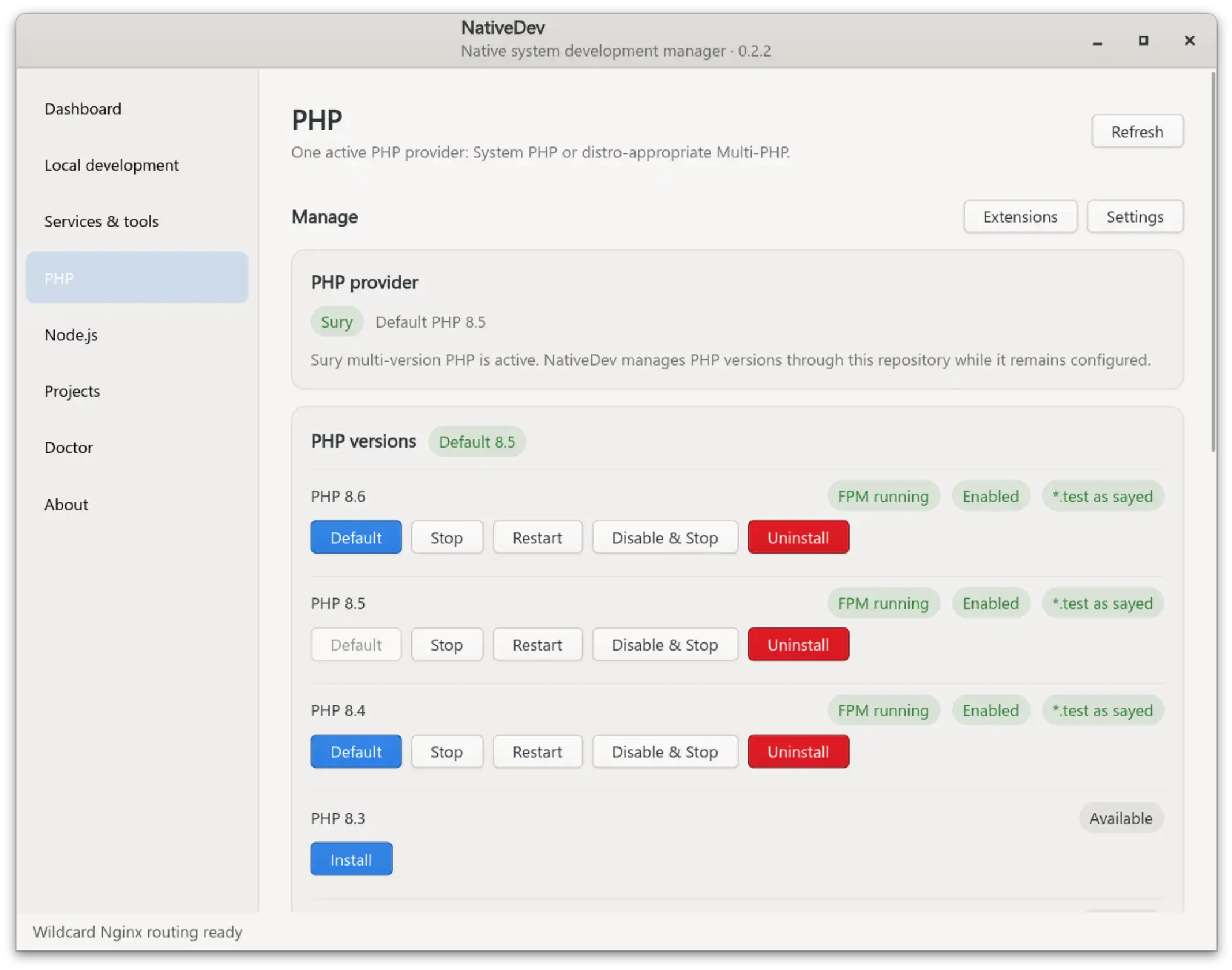Click PHP 8.4 FPM running badge
This screenshot has height=970, width=1232.
[x=883, y=710]
